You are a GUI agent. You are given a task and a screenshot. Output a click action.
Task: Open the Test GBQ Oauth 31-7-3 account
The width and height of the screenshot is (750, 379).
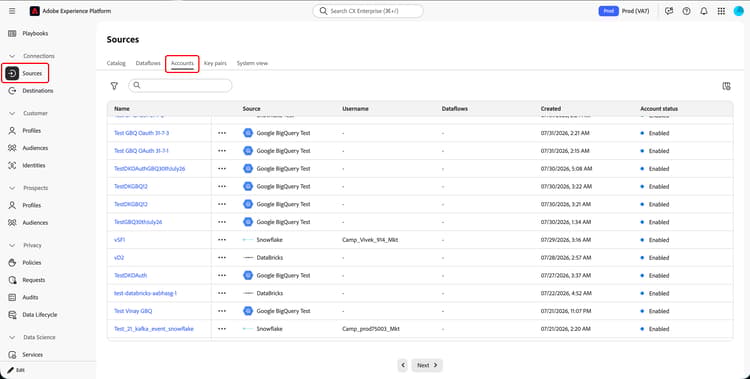[x=142, y=133]
